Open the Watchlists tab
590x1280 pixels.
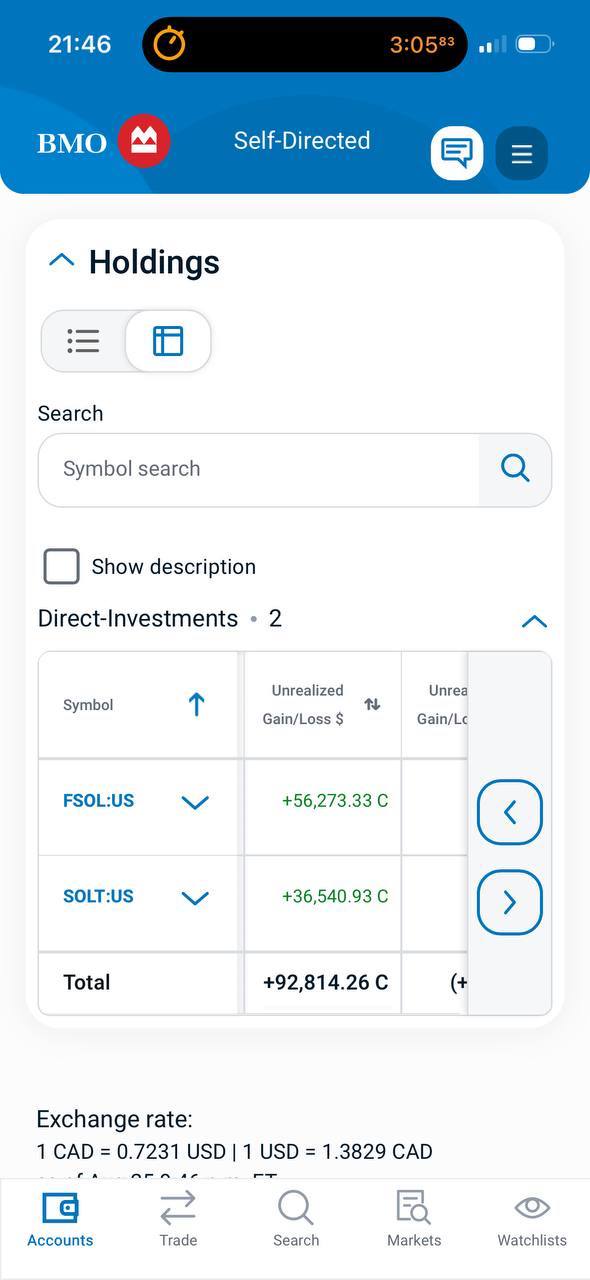(532, 1219)
